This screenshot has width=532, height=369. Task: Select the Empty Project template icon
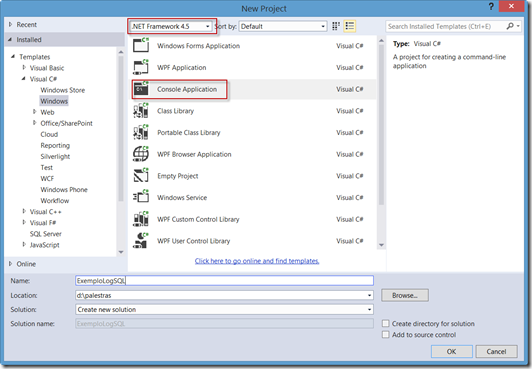(141, 176)
